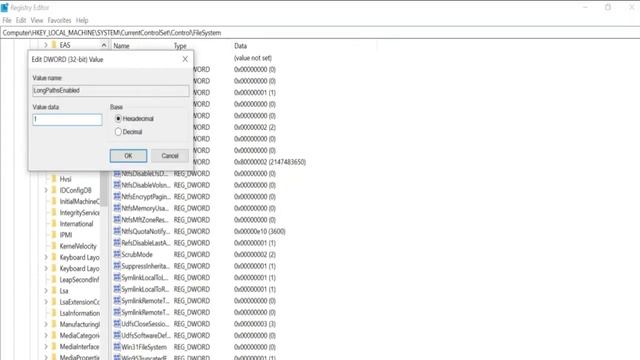Click the data cell 0x80000002 (2147483650)
Screen dimensions: 640x360
pyautogui.click(x=270, y=162)
